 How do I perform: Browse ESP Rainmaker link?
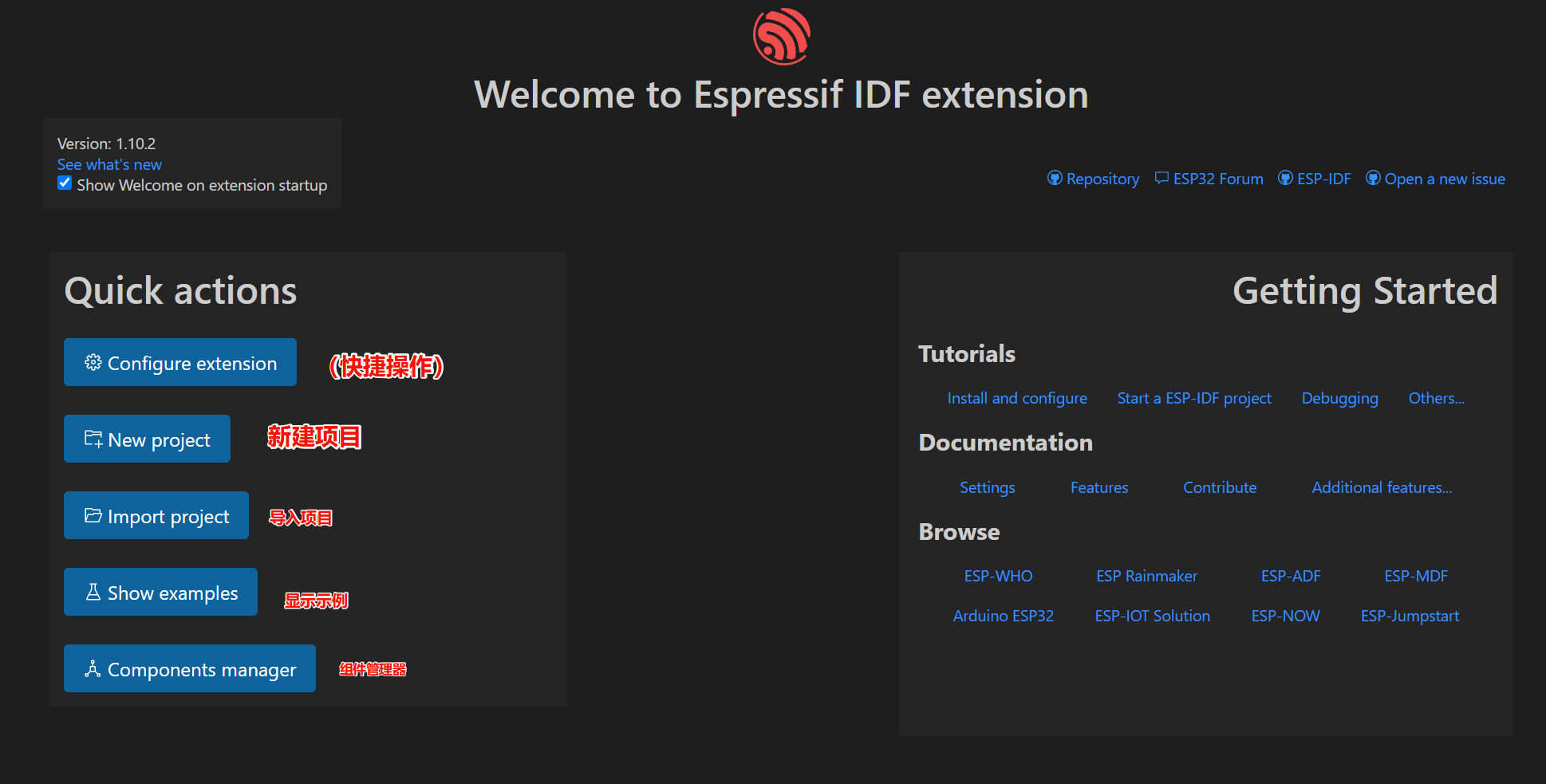pos(1146,576)
